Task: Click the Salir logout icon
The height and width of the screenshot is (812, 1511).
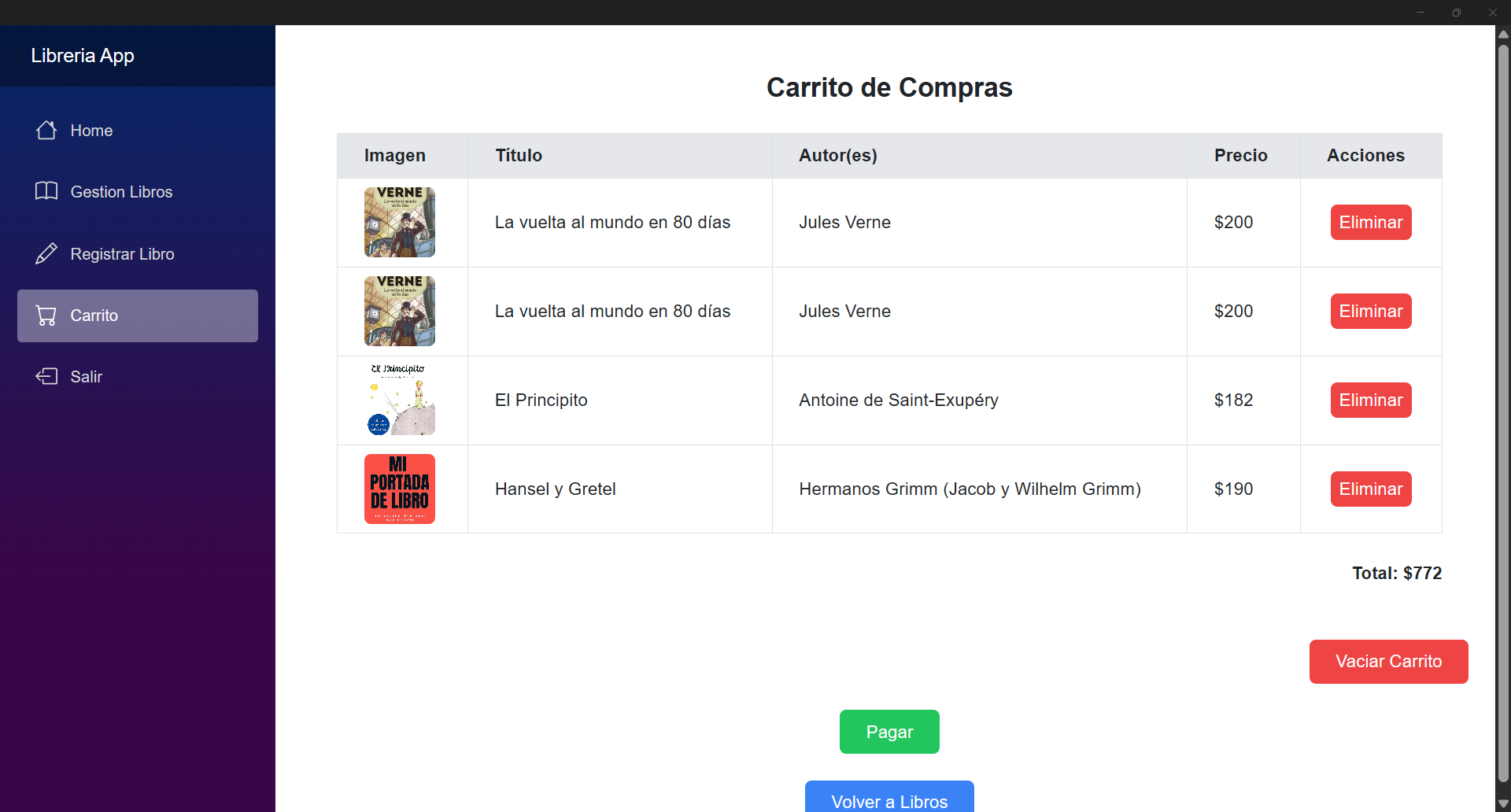Action: tap(46, 376)
